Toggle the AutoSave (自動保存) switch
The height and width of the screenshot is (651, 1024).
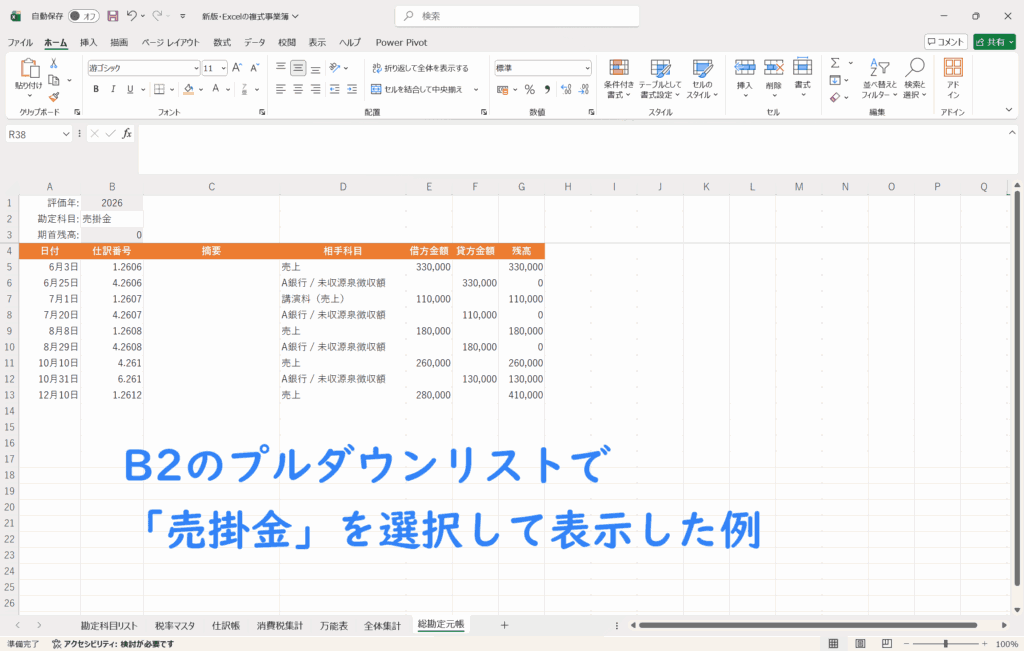point(83,16)
